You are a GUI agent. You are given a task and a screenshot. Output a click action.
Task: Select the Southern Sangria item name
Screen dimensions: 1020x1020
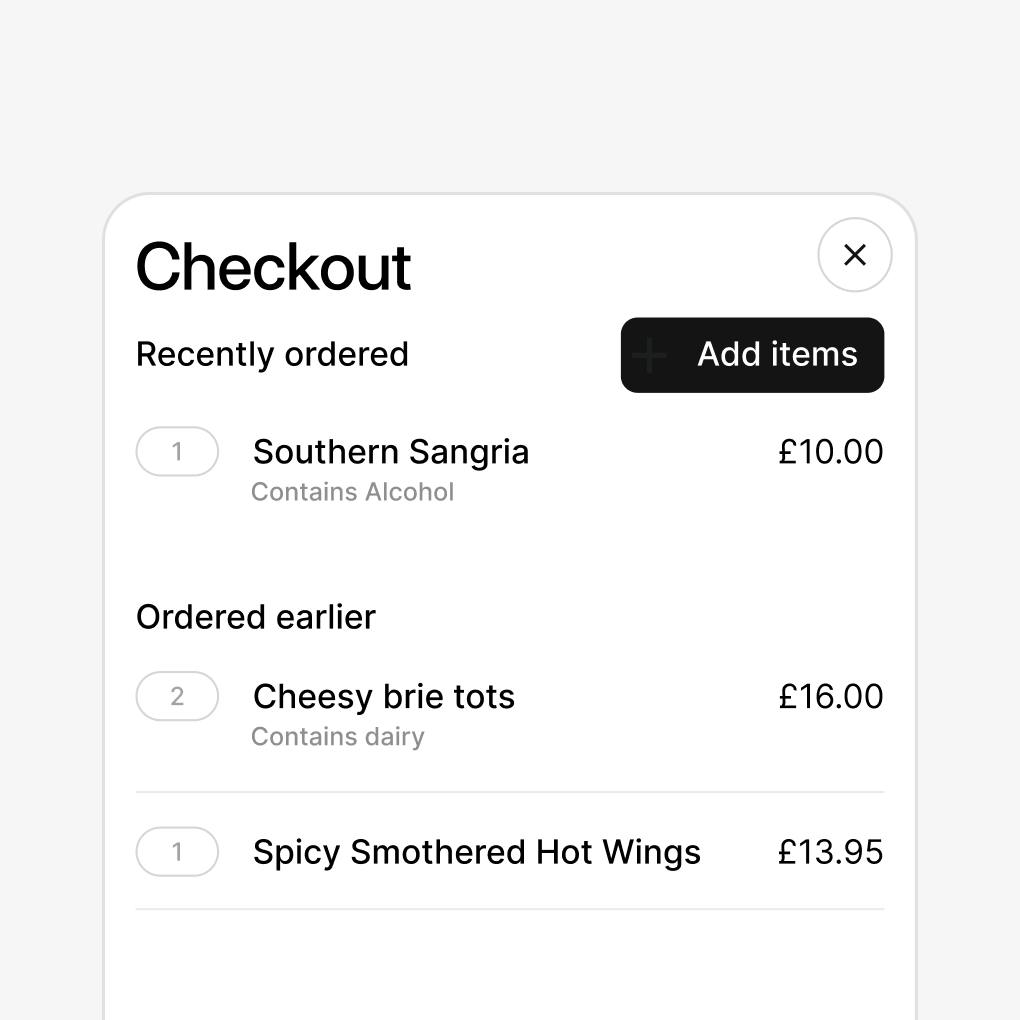click(390, 452)
